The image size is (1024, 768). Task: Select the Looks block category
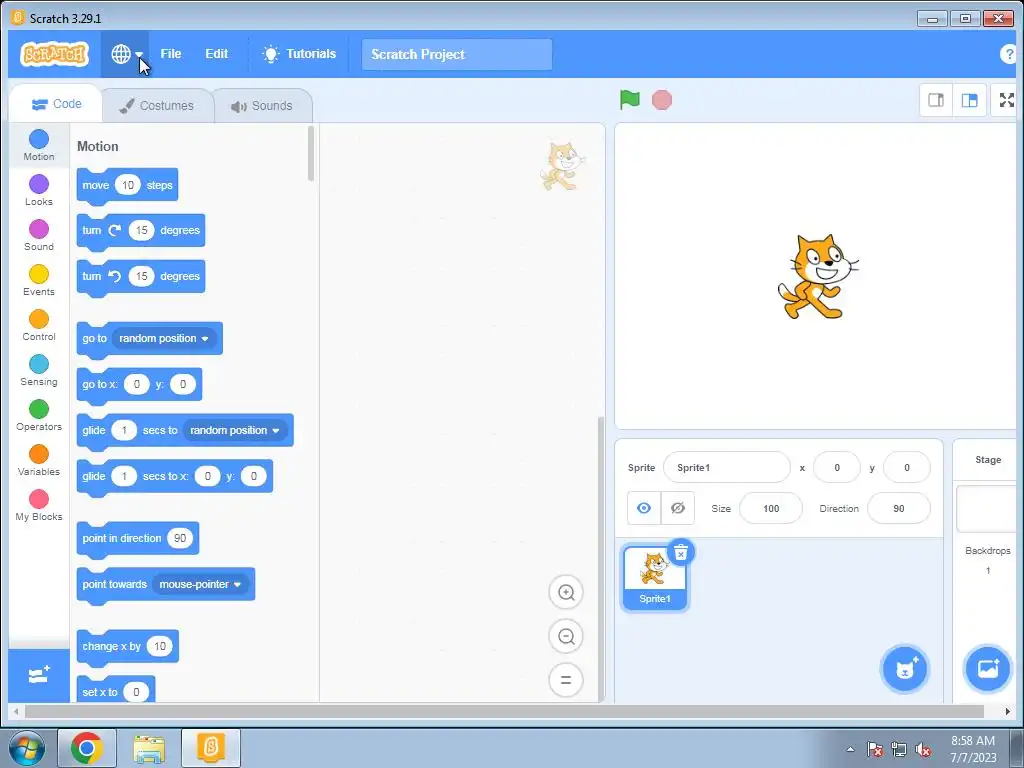pyautogui.click(x=39, y=190)
